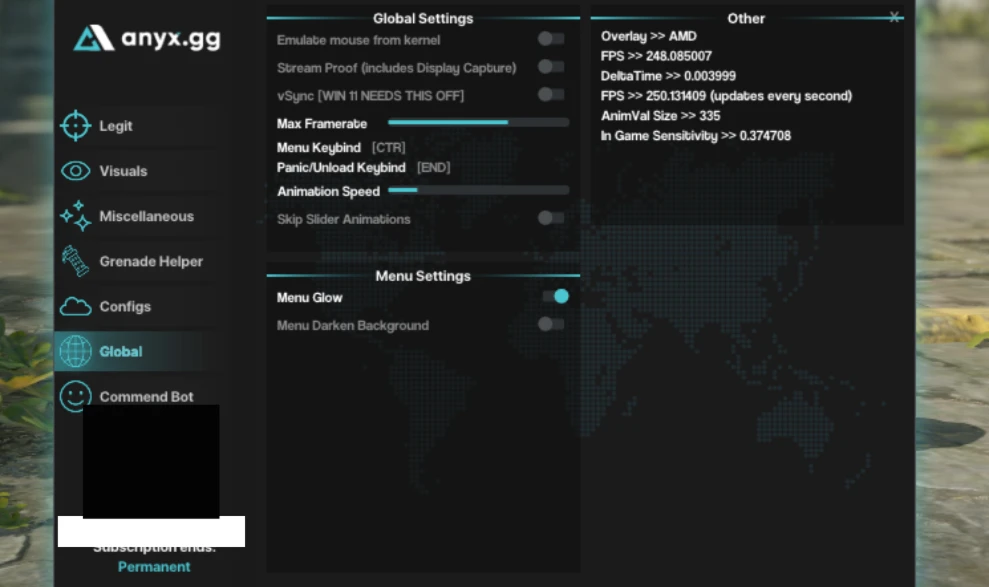Toggle the Stream Proof switch
Screen dimensions: 989x587
[x=551, y=67]
